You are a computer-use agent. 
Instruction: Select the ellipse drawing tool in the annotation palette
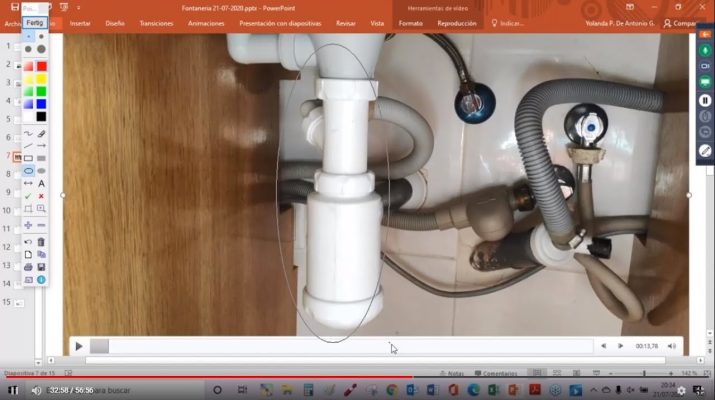point(28,171)
